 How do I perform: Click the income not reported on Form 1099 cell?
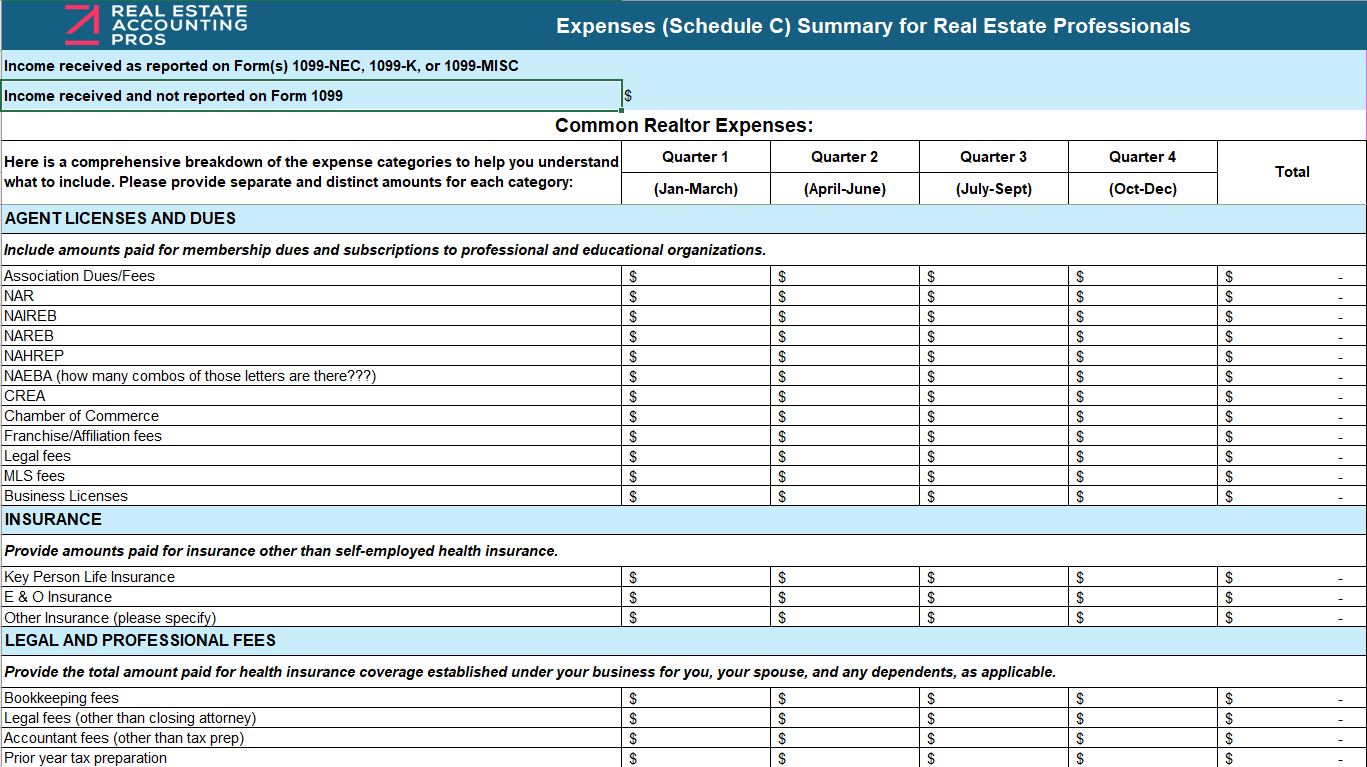pos(310,96)
